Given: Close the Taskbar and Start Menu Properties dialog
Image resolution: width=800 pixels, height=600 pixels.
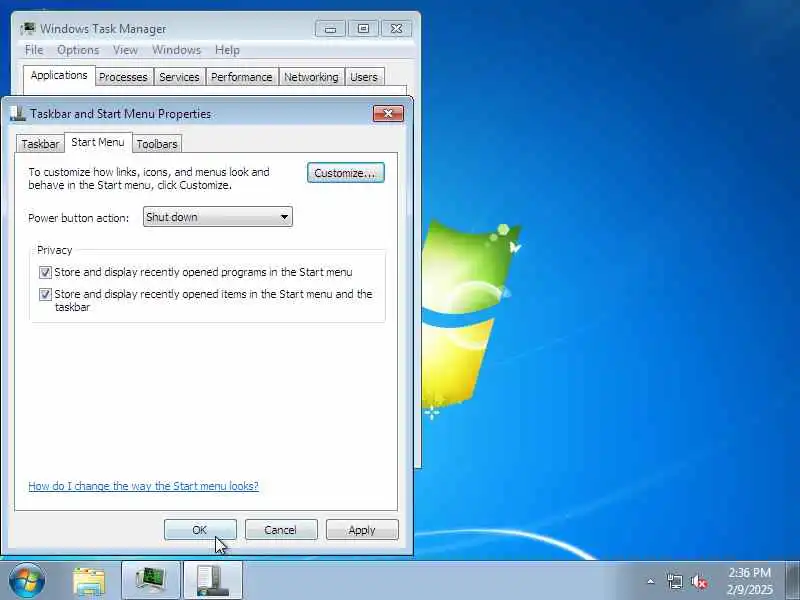Looking at the screenshot, I should pos(388,113).
